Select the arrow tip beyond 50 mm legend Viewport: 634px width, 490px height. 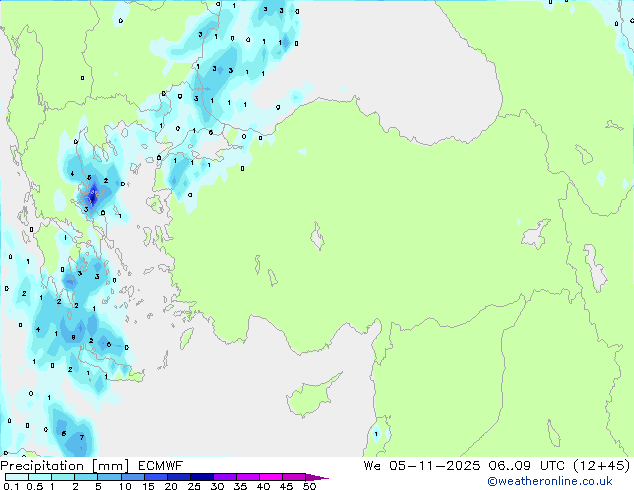317,477
